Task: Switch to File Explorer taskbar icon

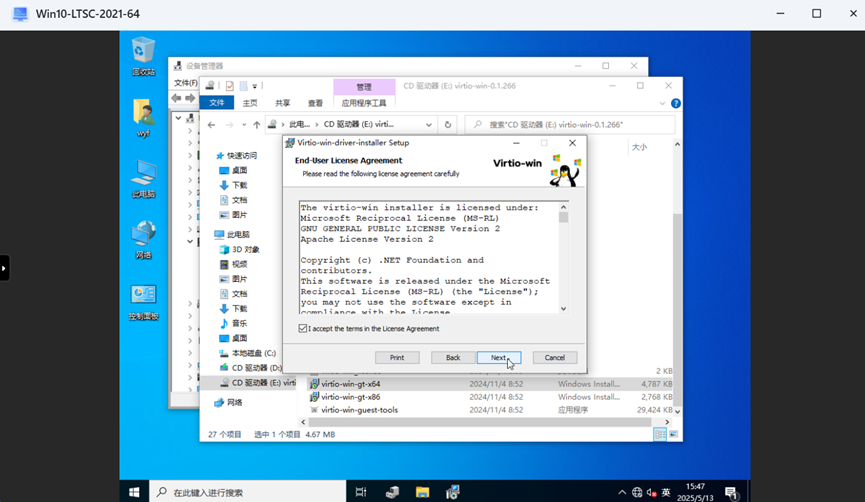Action: point(423,492)
